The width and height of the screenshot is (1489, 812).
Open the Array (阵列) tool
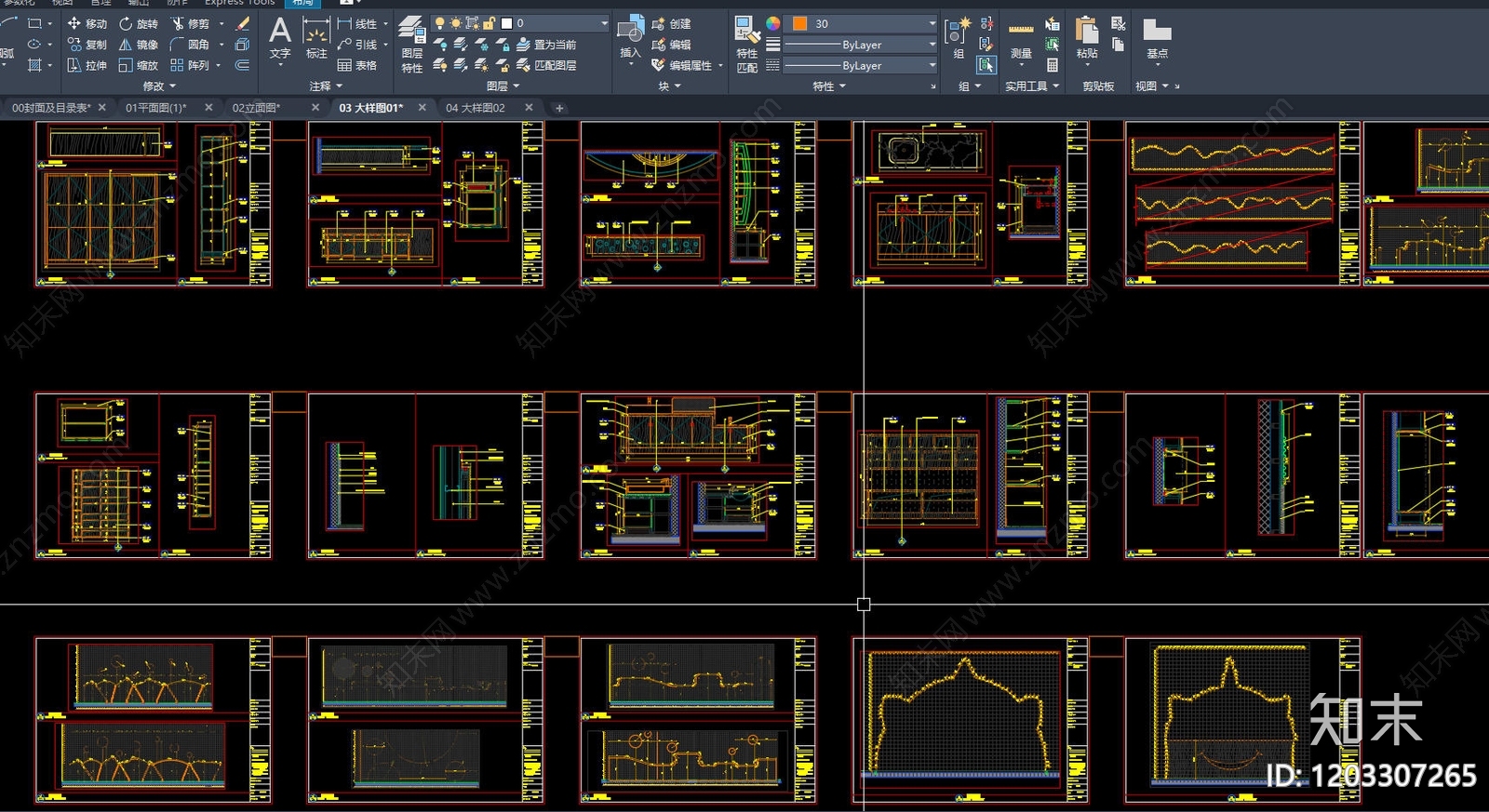click(190, 66)
